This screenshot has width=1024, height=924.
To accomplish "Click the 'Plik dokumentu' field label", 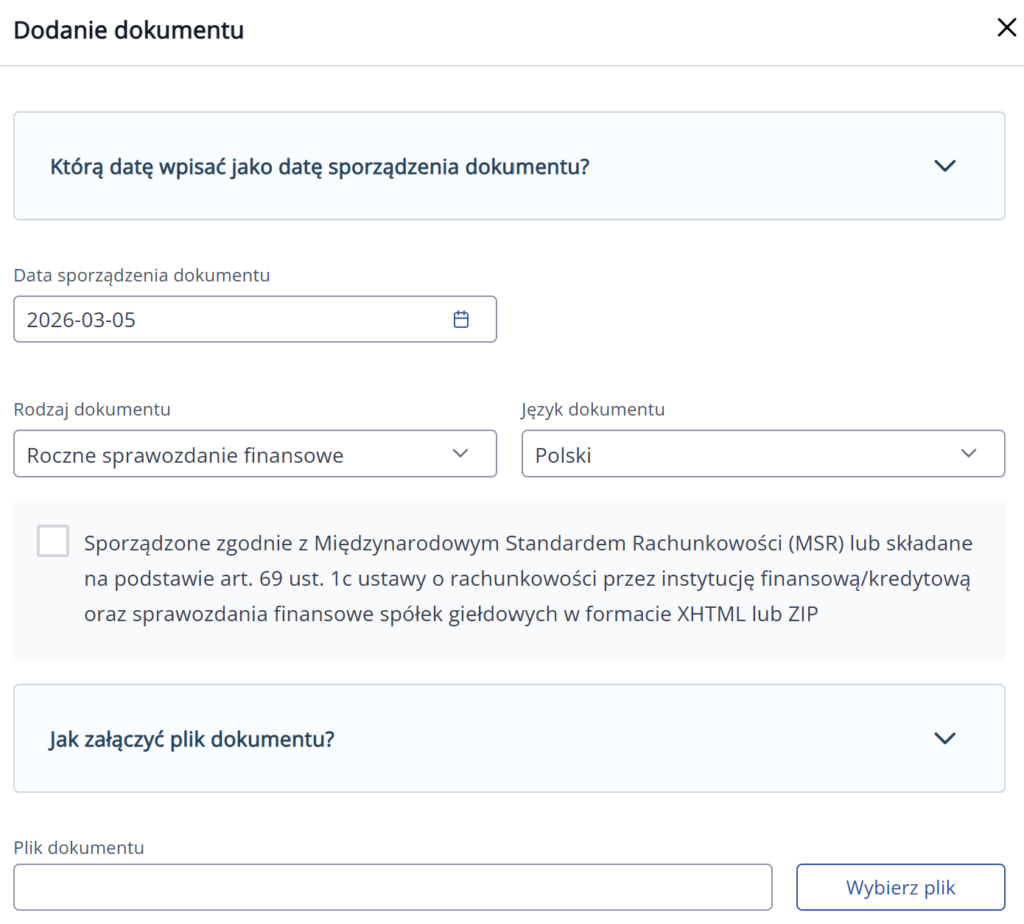I will click(x=79, y=848).
